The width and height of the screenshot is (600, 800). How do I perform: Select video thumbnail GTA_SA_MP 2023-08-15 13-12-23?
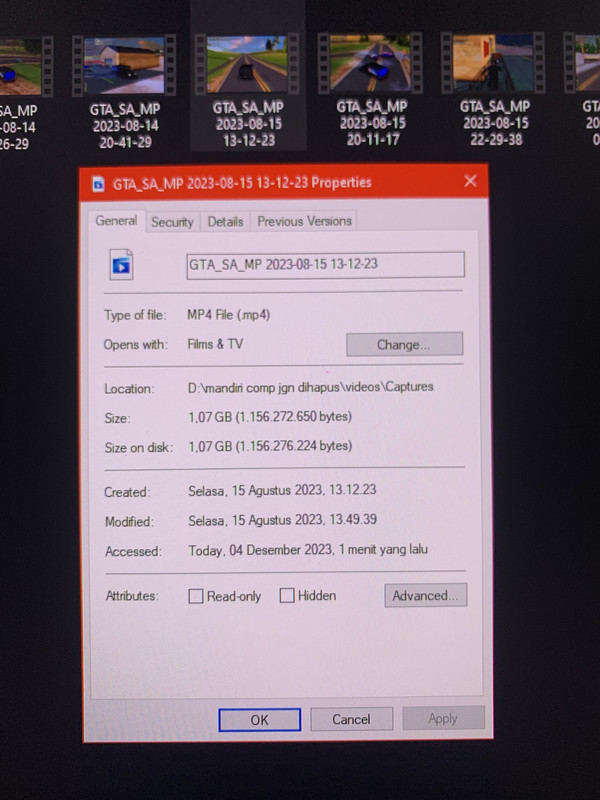coord(247,64)
